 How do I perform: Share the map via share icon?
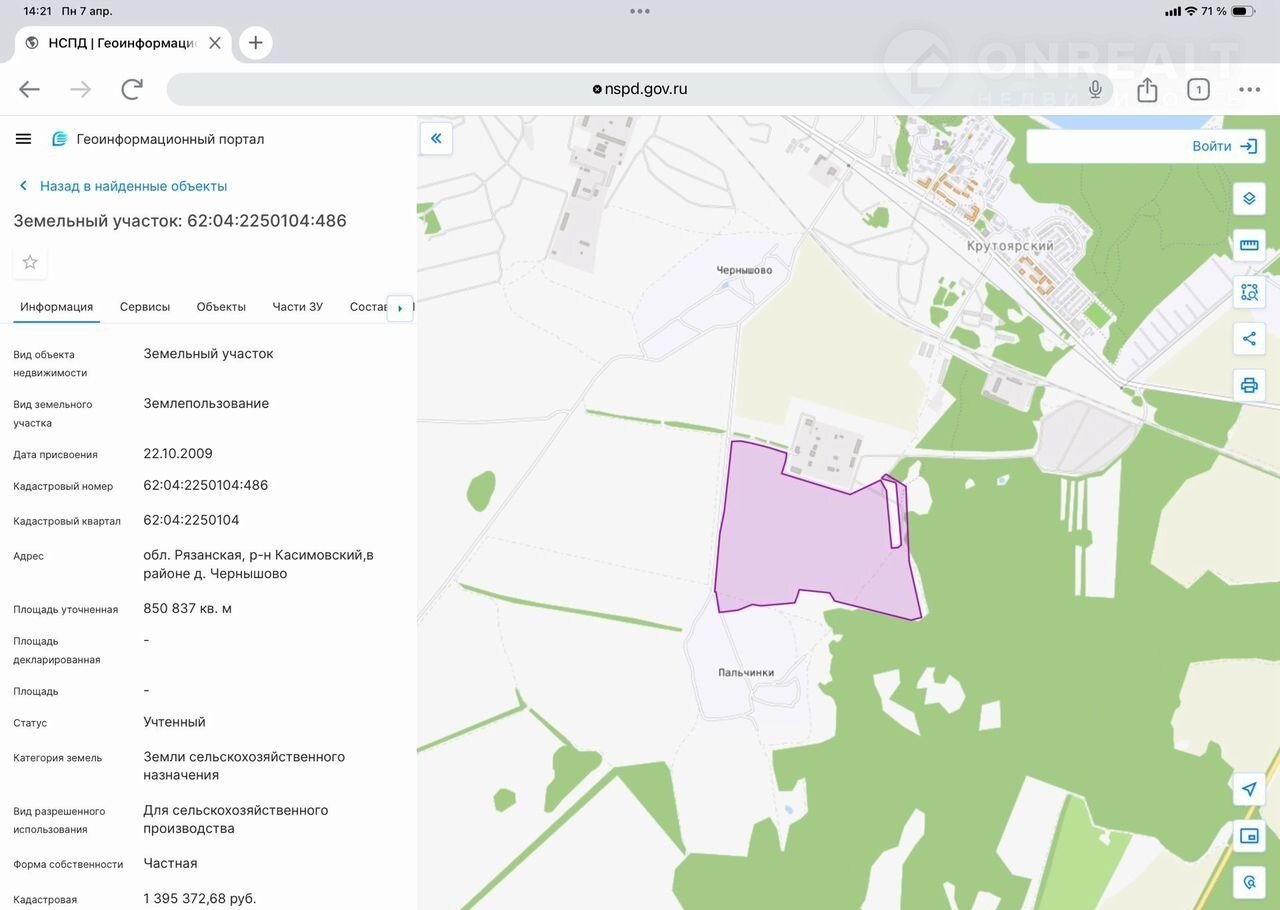point(1249,339)
